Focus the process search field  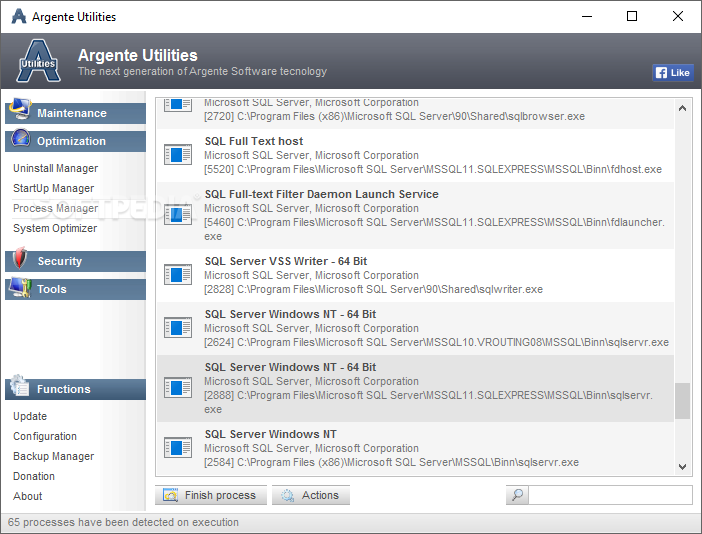(x=610, y=495)
